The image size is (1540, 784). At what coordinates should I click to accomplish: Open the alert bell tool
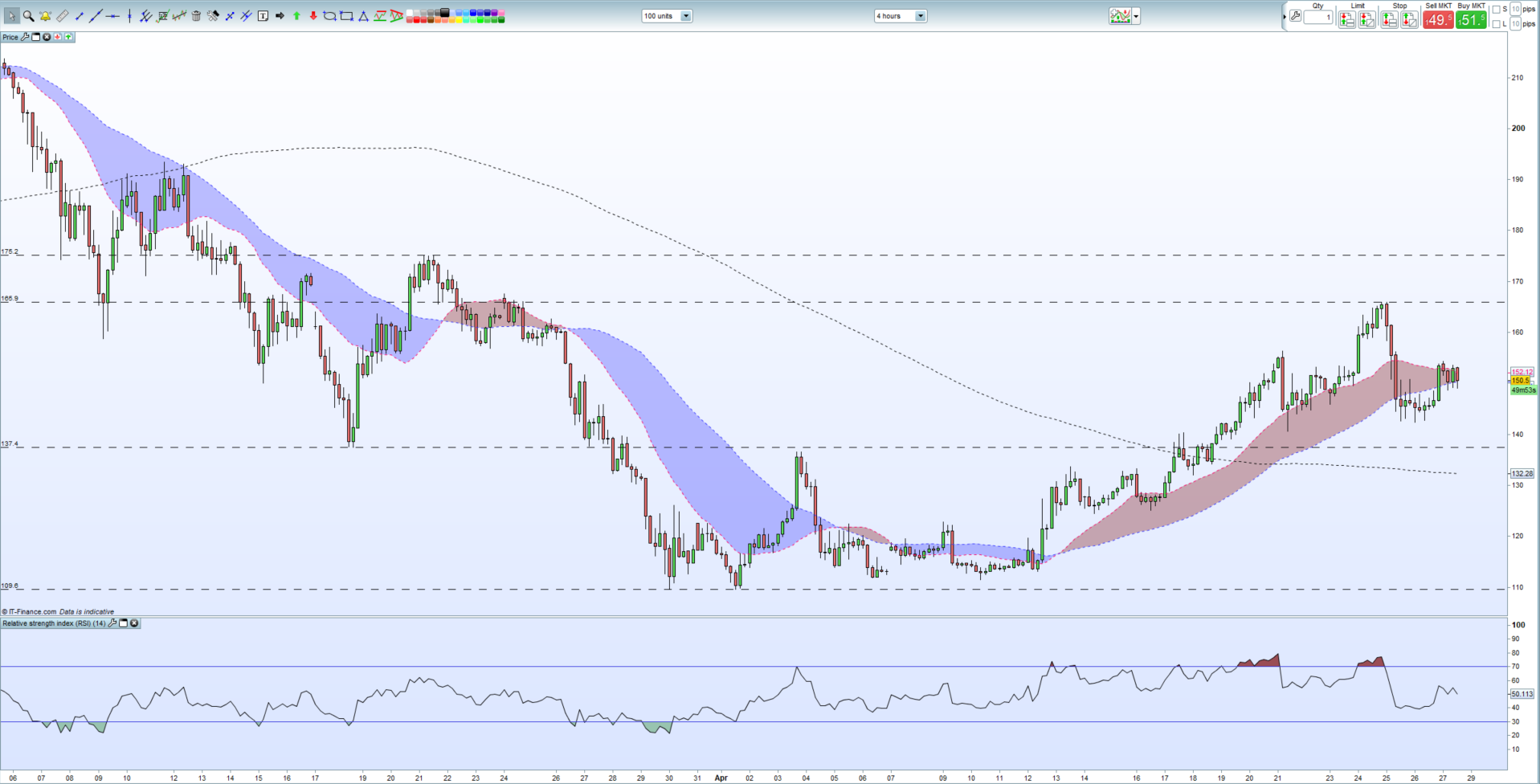click(45, 16)
